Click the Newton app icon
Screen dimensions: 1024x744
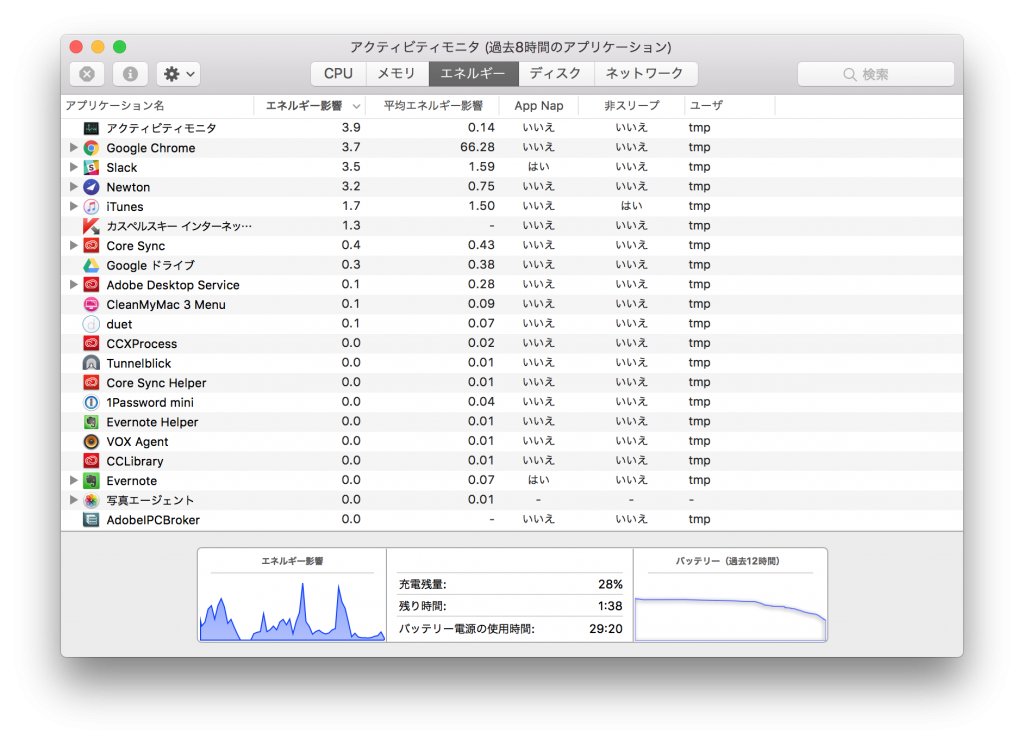click(x=91, y=187)
